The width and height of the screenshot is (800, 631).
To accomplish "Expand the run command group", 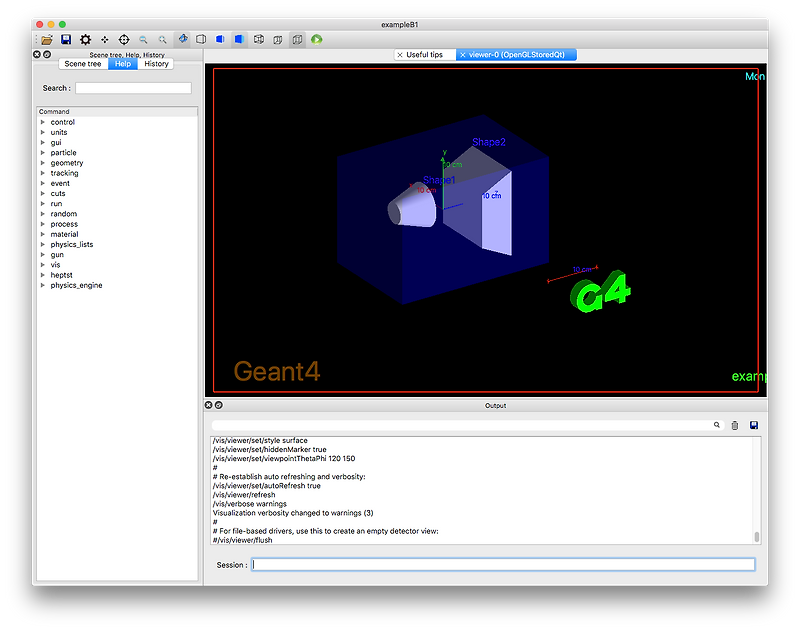I will point(43,204).
